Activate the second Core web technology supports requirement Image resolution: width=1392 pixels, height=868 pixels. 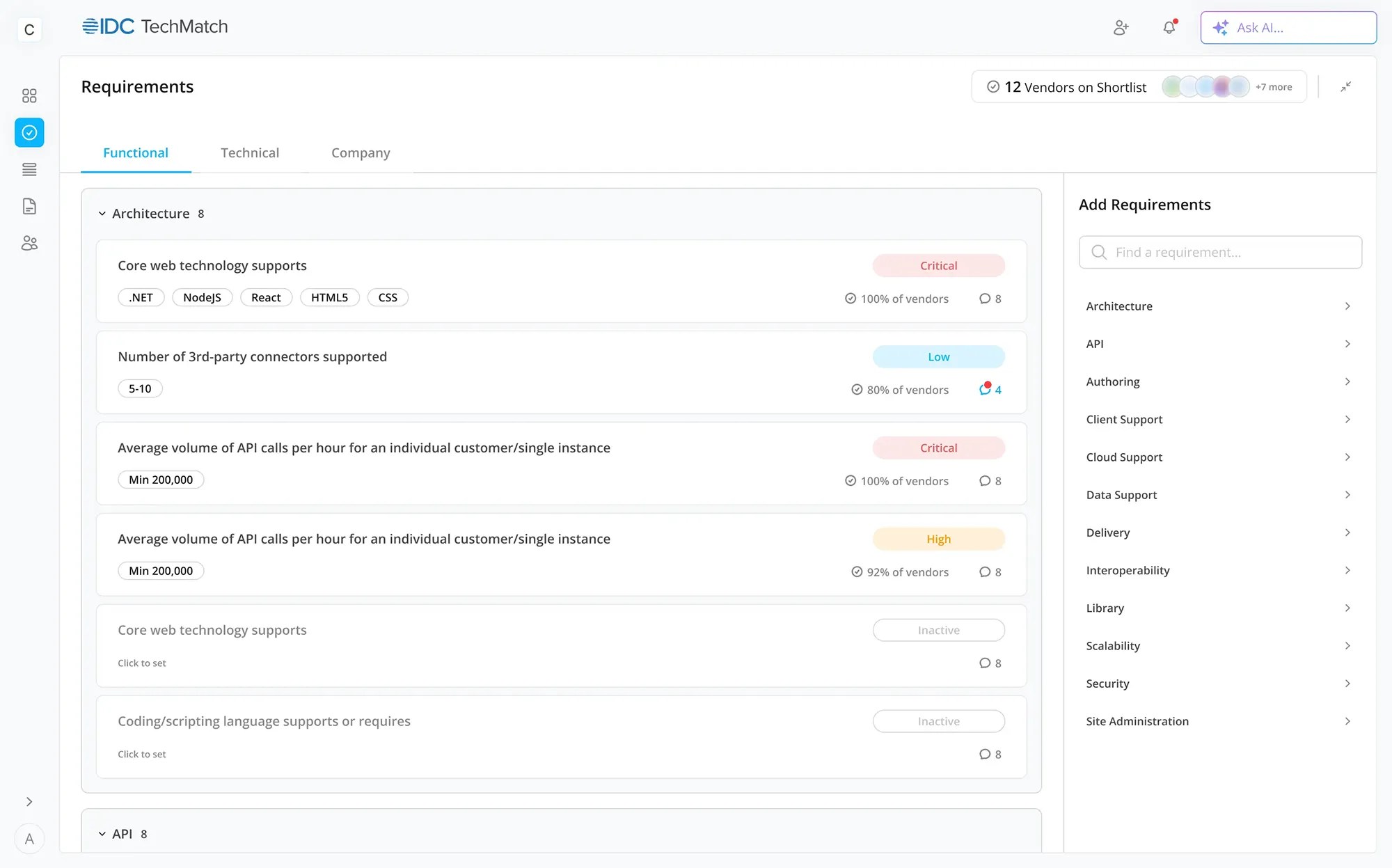coord(938,630)
